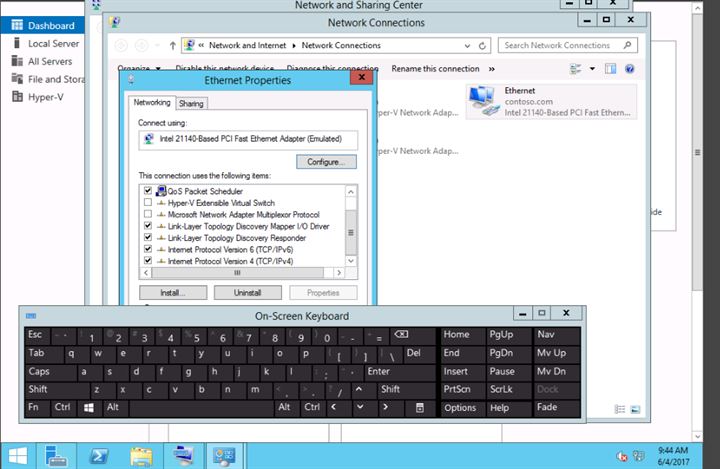Click the Nav key on On-Screen Keyboard
Image resolution: width=720 pixels, height=469 pixels.
(556, 335)
